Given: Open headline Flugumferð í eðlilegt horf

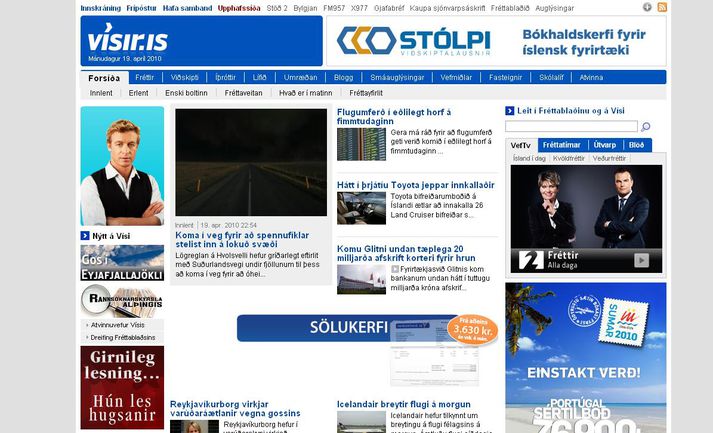Looking at the screenshot, I should tap(394, 116).
